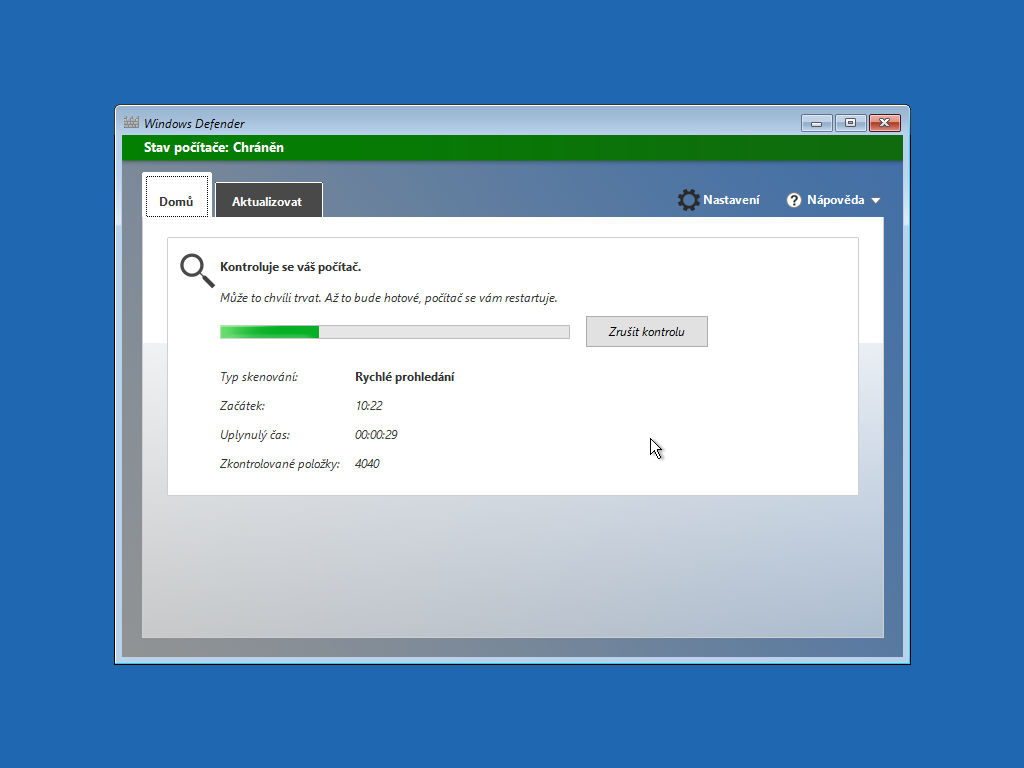This screenshot has height=768, width=1024.
Task: Switch to the Aktualizovat tab
Action: (x=268, y=200)
